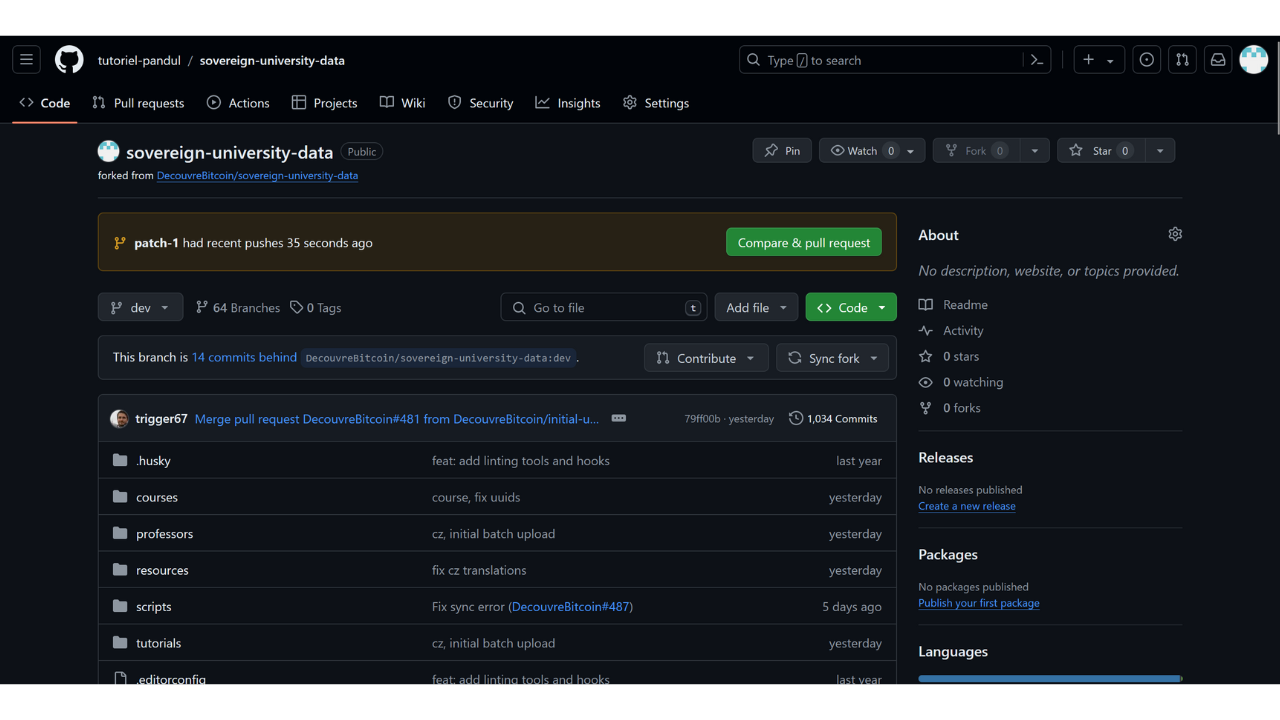Screen dimensions: 1280x720
Task: Click the tutoriel-pandul owner link
Action: pyautogui.click(x=139, y=60)
